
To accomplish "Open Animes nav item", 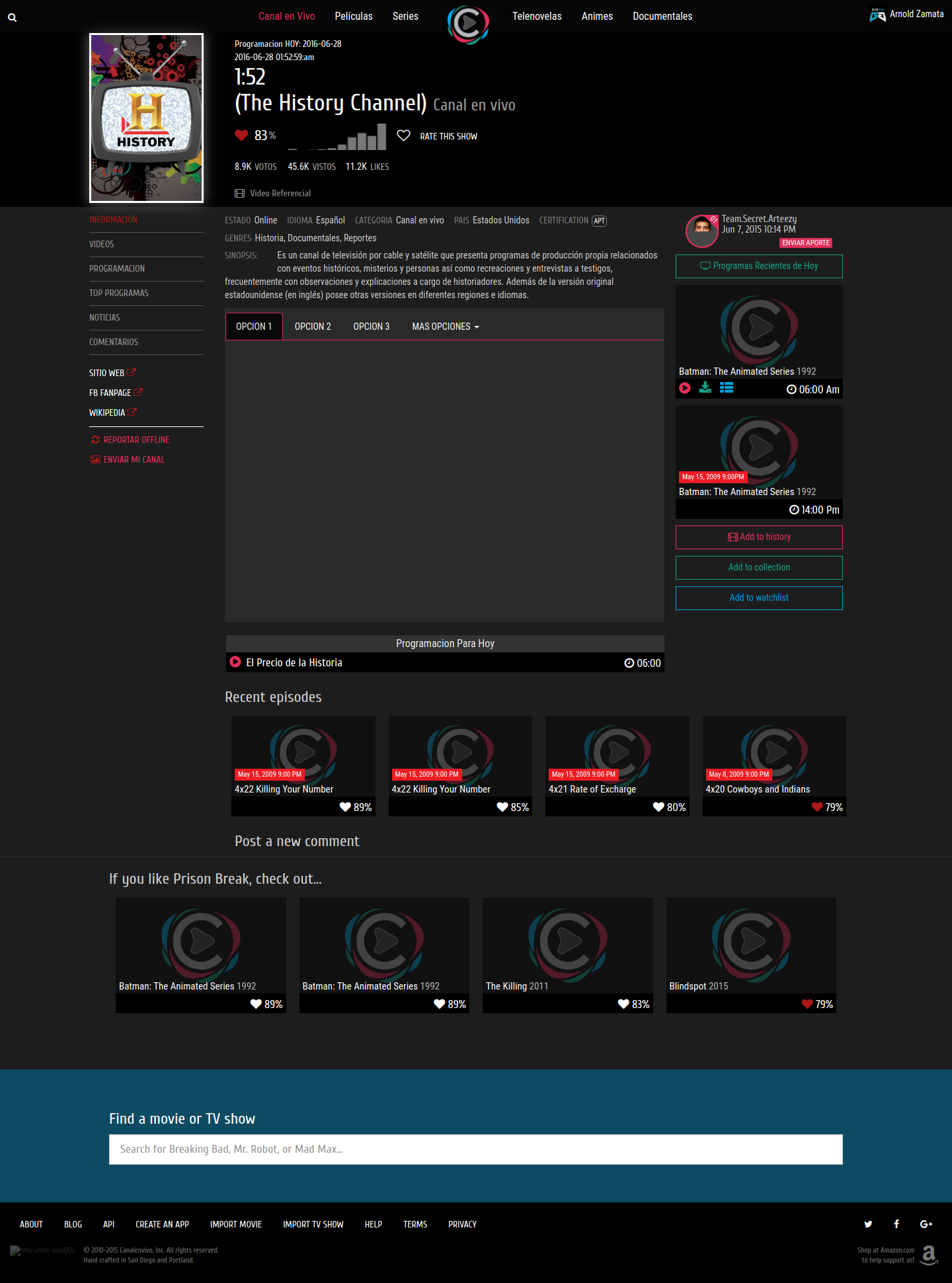I will (597, 16).
